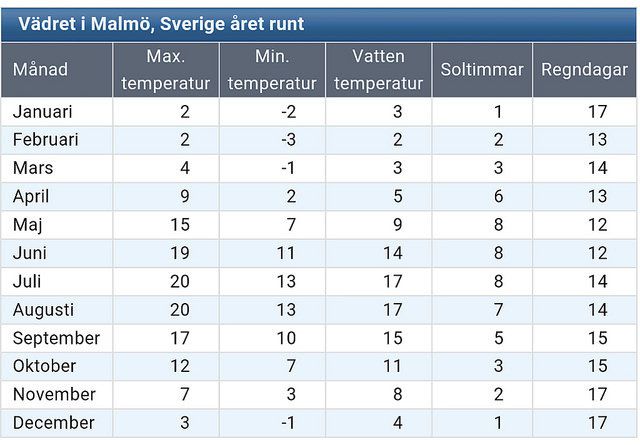Click December's Regndagar value 17
Viewport: 640px width, 445px height.
(598, 423)
